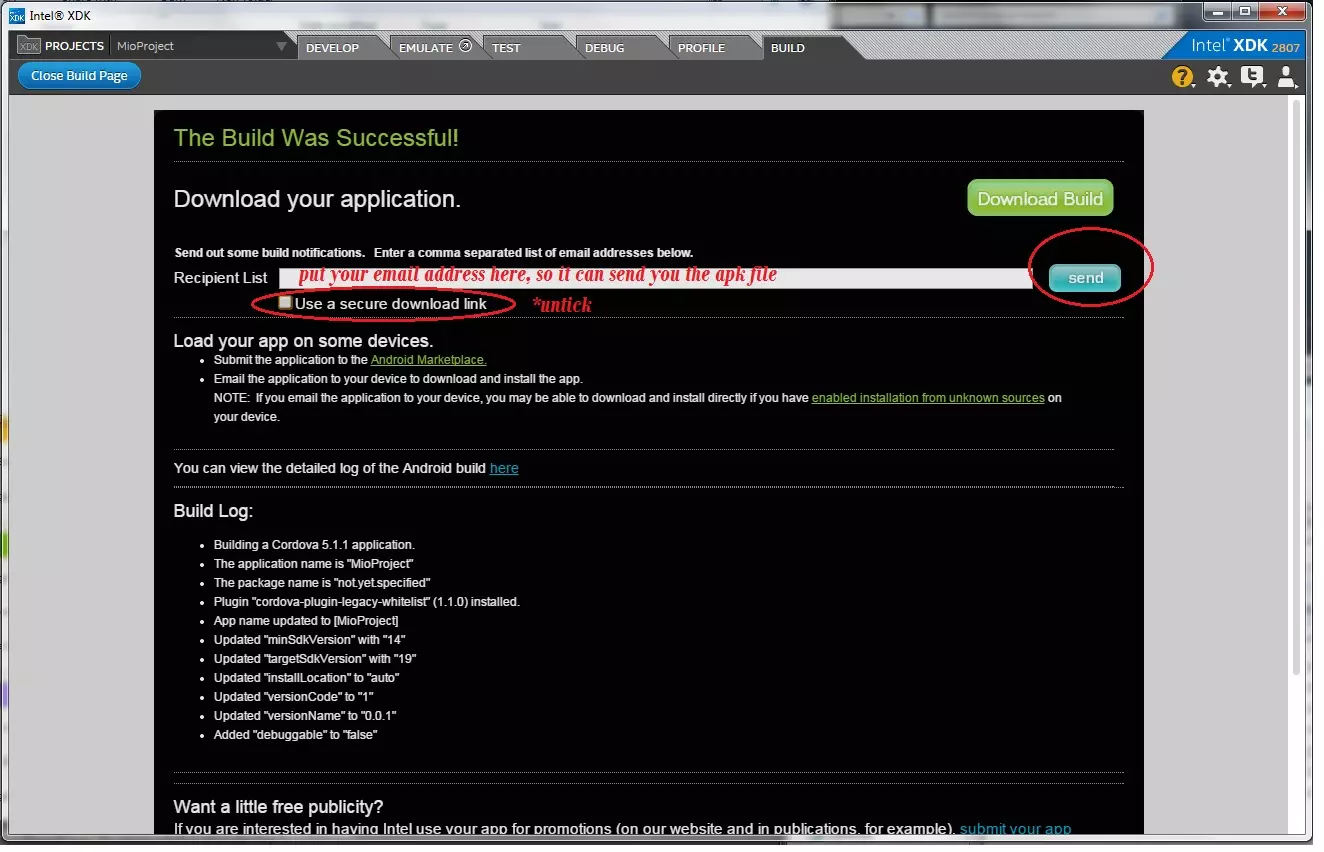Maximize the Intel XDK window
Screen dimensions: 1324x852
(1244, 12)
